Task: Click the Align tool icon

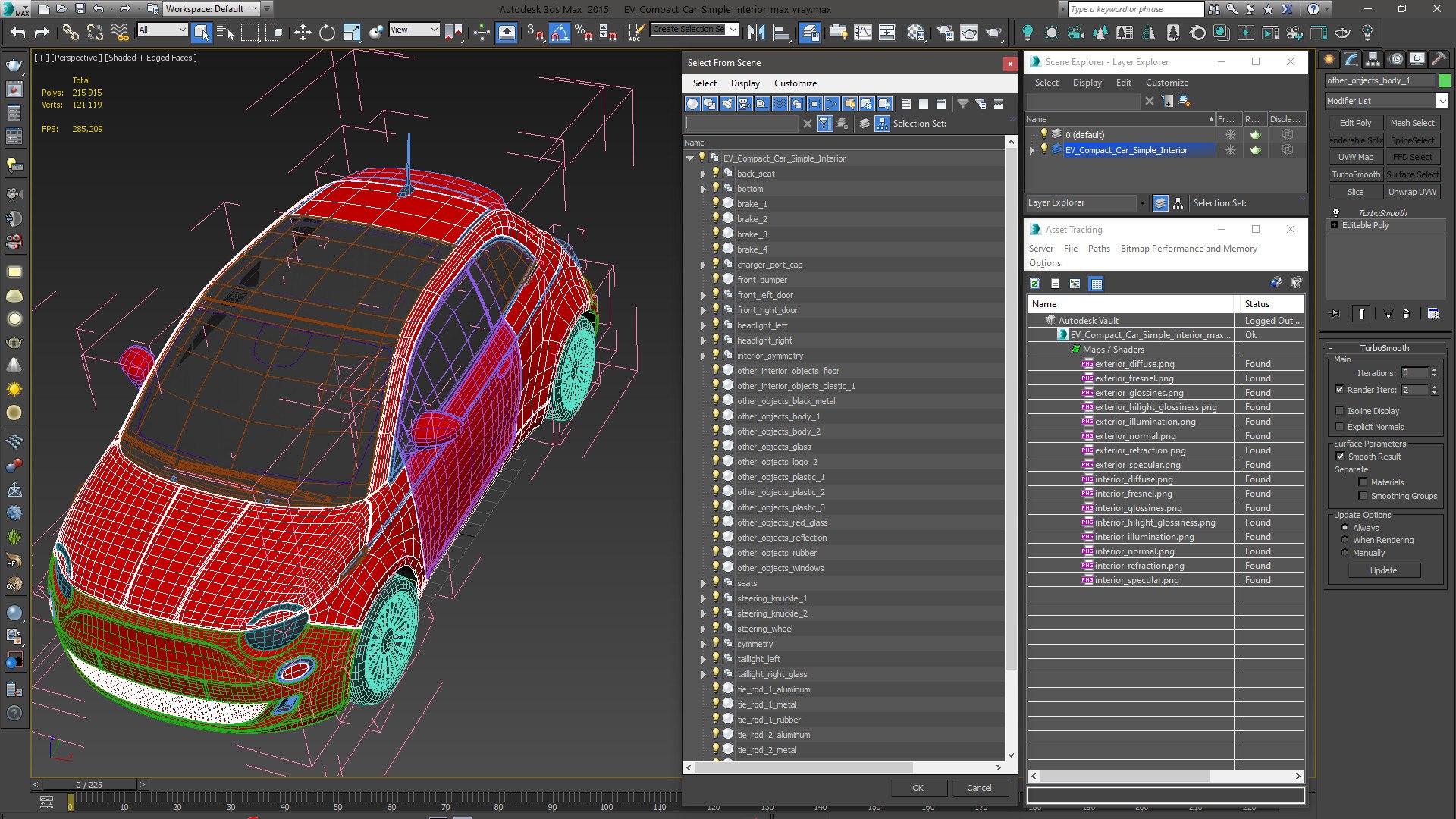Action: (x=780, y=32)
